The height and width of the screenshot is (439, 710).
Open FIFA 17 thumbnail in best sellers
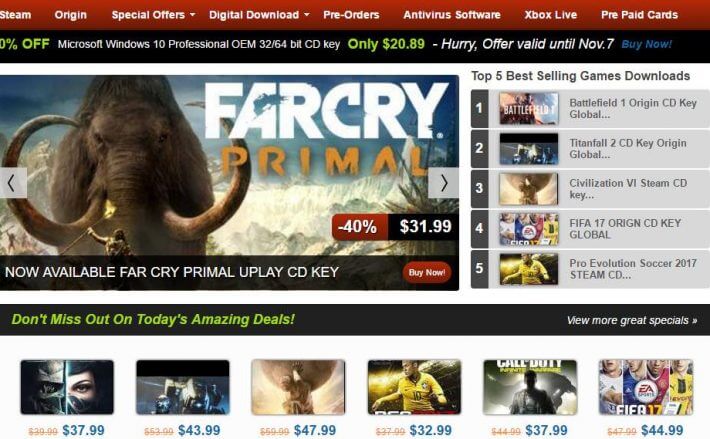(x=528, y=229)
